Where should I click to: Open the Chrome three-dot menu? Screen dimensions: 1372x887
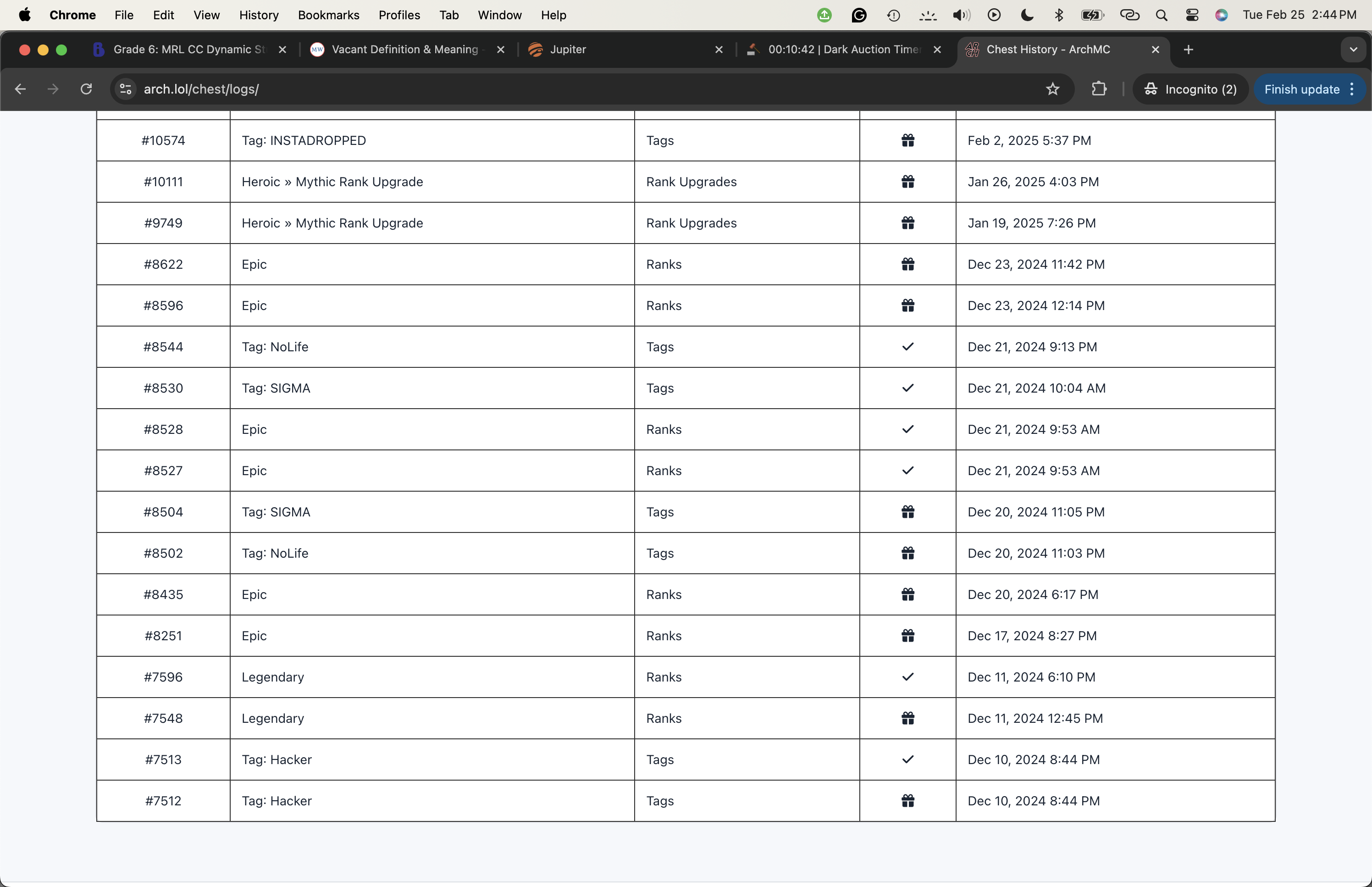[1352, 89]
